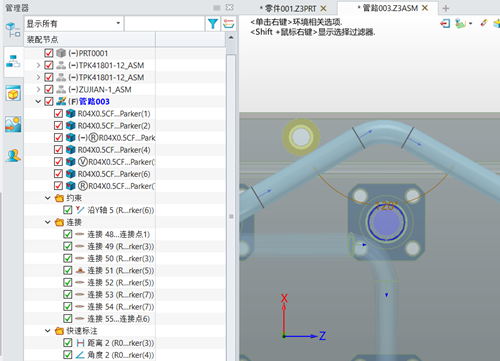Click the 沿Y轴 5 constraint icon

tap(80, 210)
